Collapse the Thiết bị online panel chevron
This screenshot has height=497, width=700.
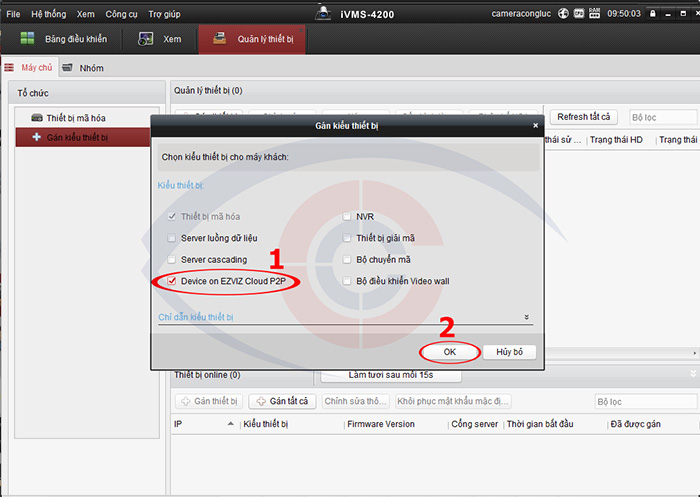[693, 374]
